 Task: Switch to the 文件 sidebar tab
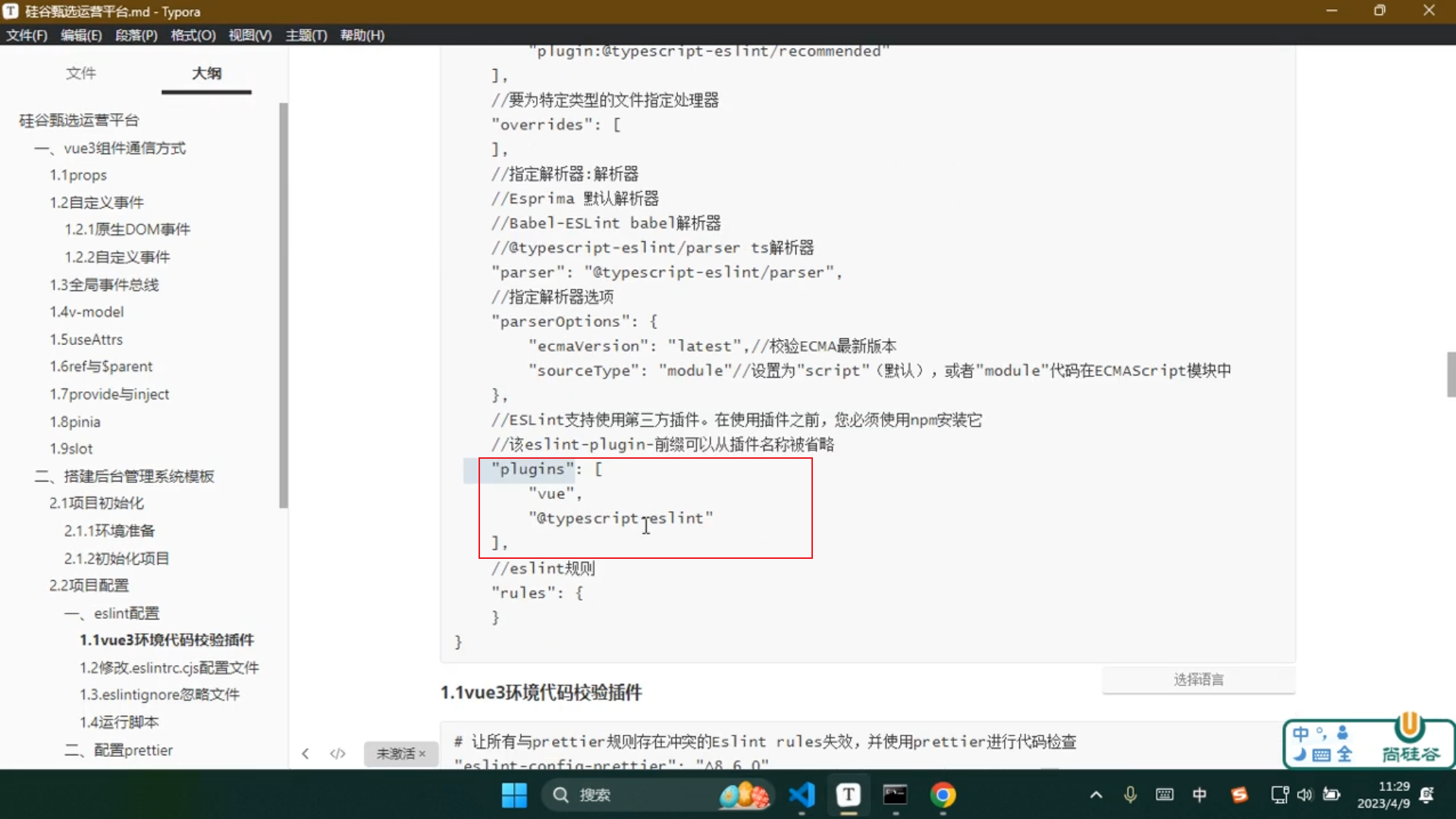pos(80,73)
